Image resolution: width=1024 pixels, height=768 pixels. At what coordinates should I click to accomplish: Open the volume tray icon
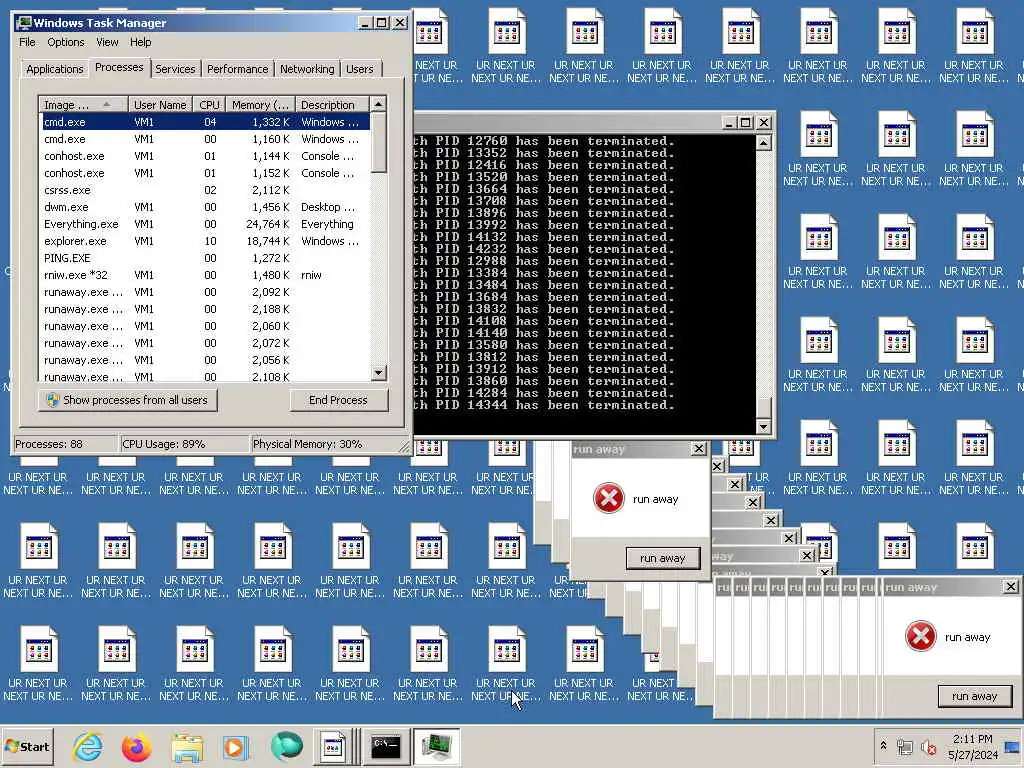coord(927,746)
